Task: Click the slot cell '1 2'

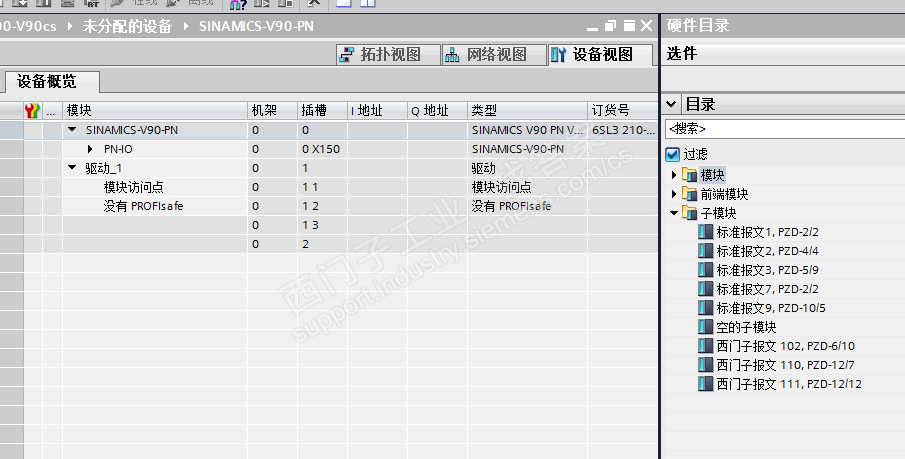Action: coord(322,206)
